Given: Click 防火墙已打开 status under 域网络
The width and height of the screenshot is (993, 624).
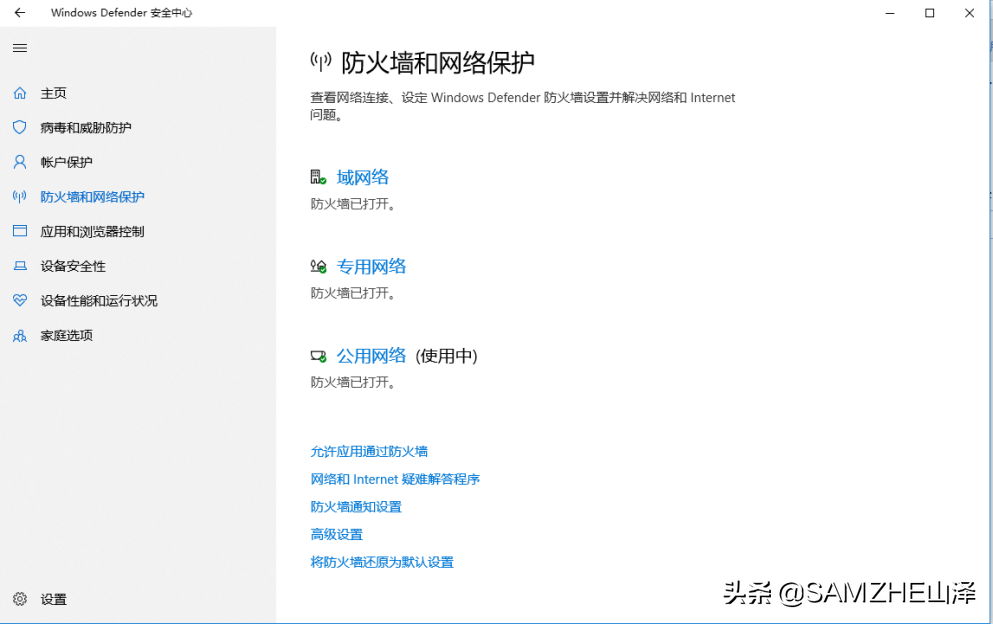Looking at the screenshot, I should pyautogui.click(x=353, y=204).
